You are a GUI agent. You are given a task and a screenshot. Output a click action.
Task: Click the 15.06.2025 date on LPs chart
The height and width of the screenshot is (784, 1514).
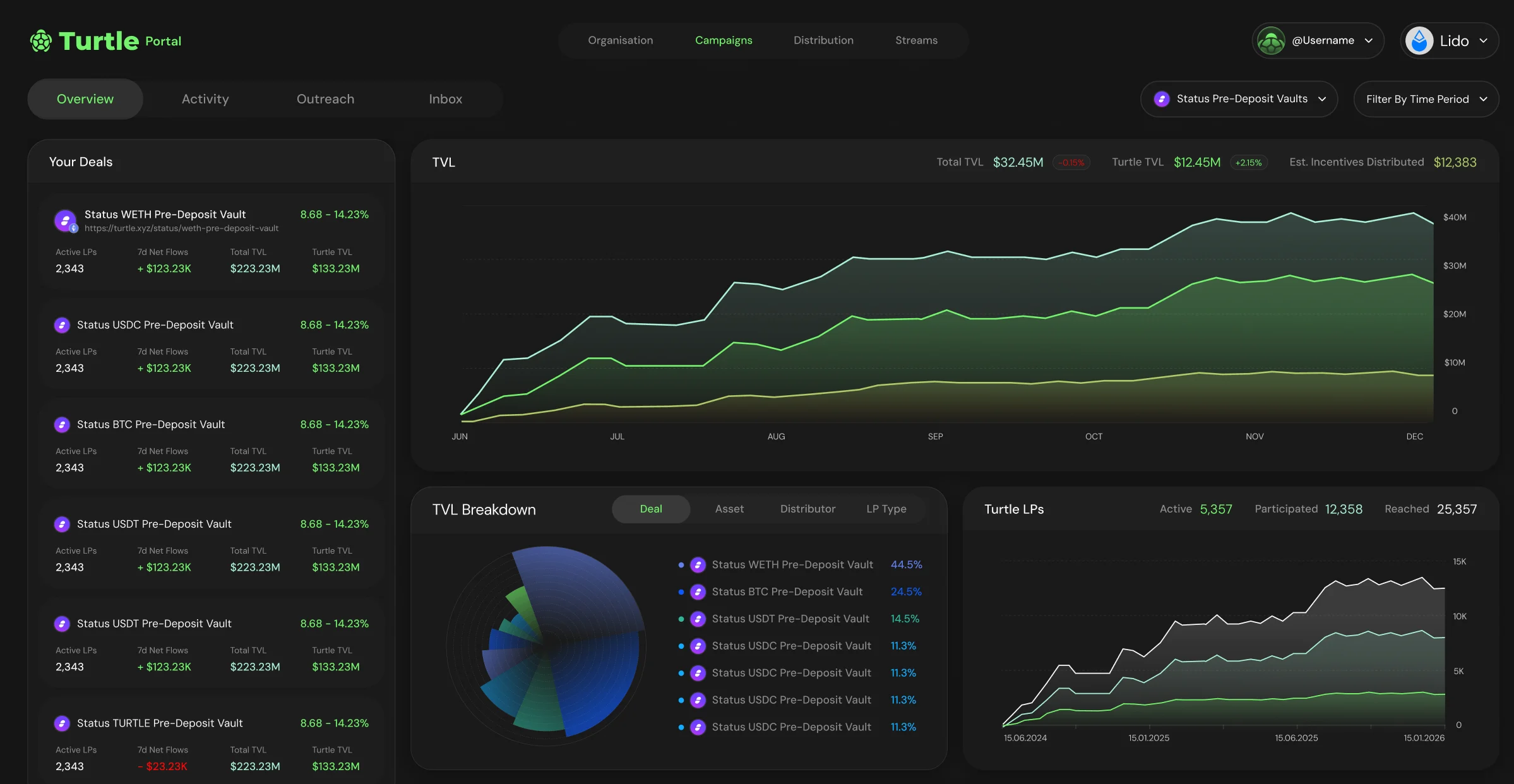pyautogui.click(x=1296, y=738)
